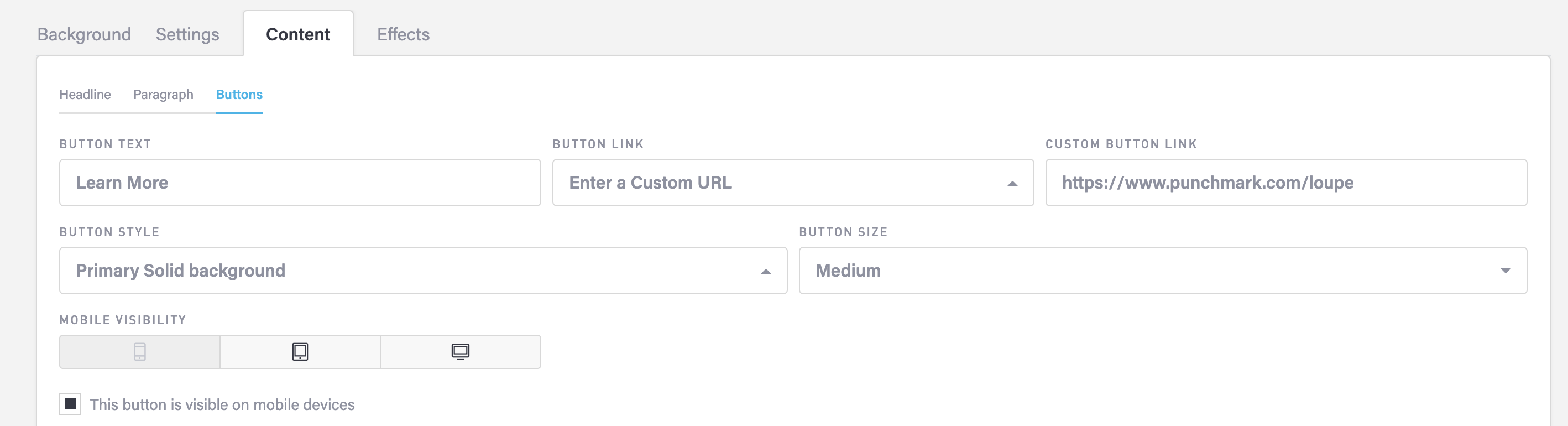Viewport: 1568px width, 426px height.
Task: Open the 'Medium' button size dropdown
Action: [1162, 271]
